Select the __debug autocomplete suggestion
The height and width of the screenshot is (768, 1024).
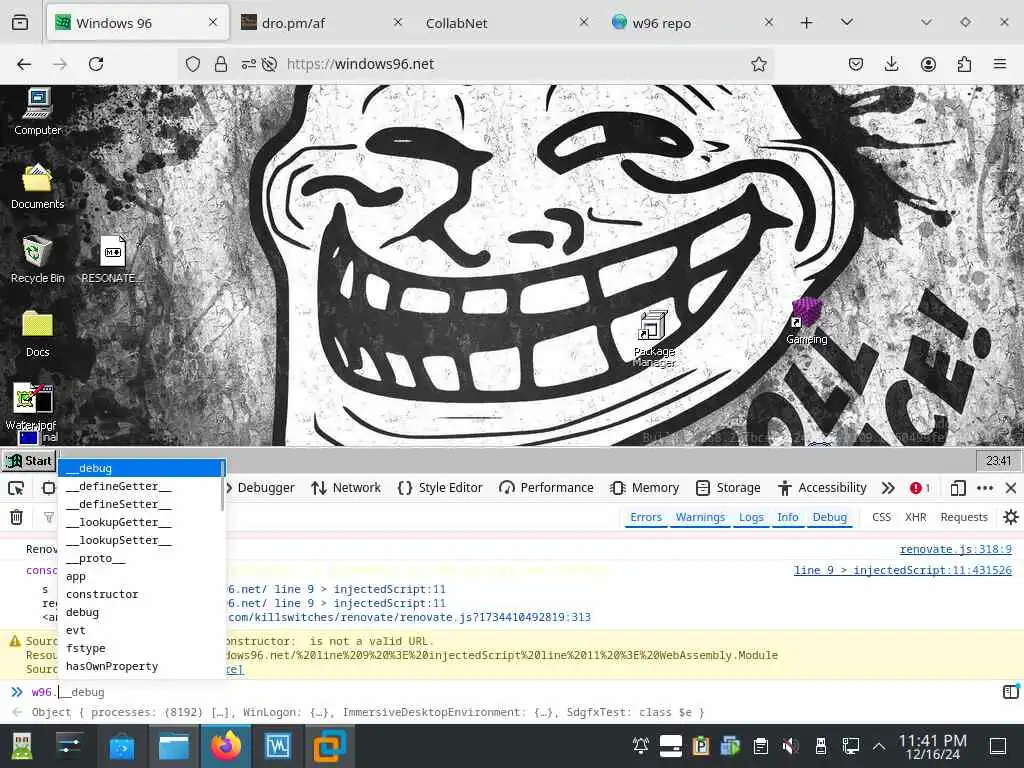141,468
